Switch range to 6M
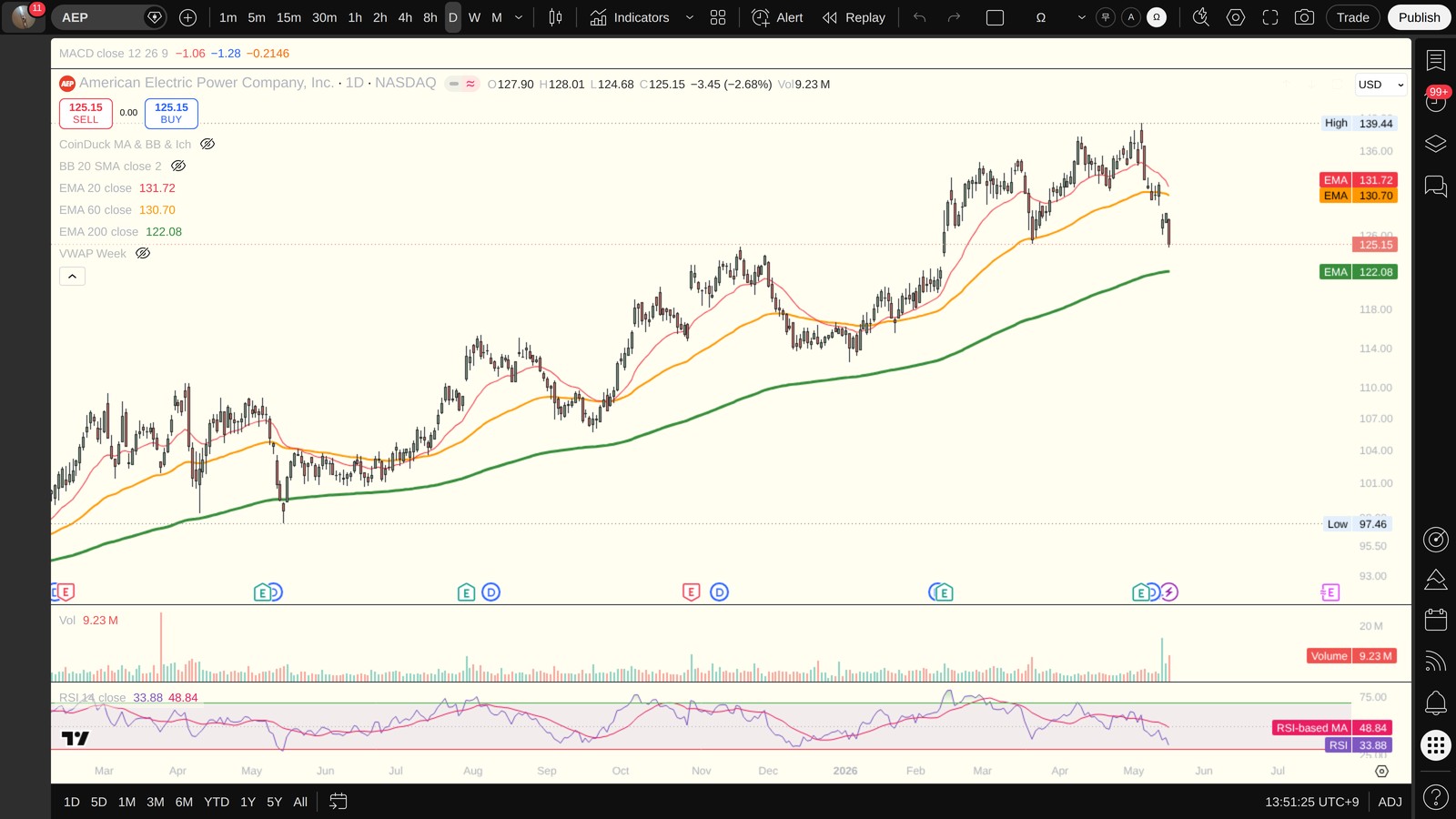This screenshot has height=819, width=1456. click(184, 802)
